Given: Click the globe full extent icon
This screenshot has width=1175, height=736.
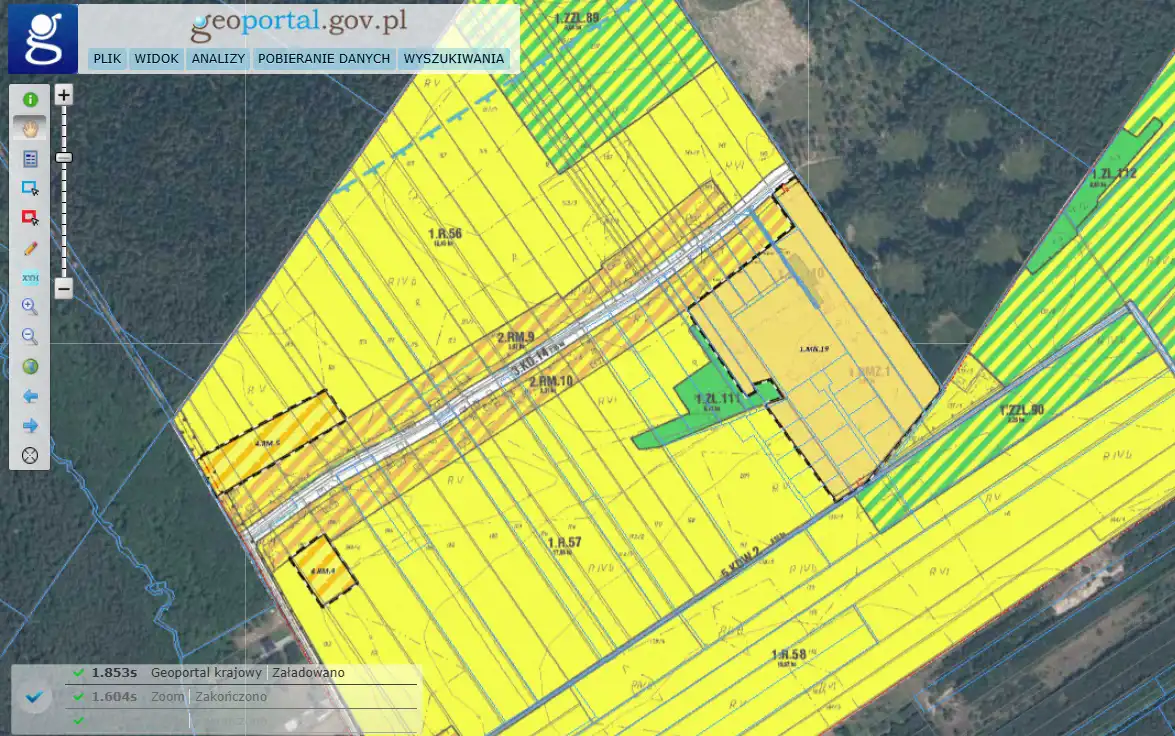Looking at the screenshot, I should click(x=30, y=367).
